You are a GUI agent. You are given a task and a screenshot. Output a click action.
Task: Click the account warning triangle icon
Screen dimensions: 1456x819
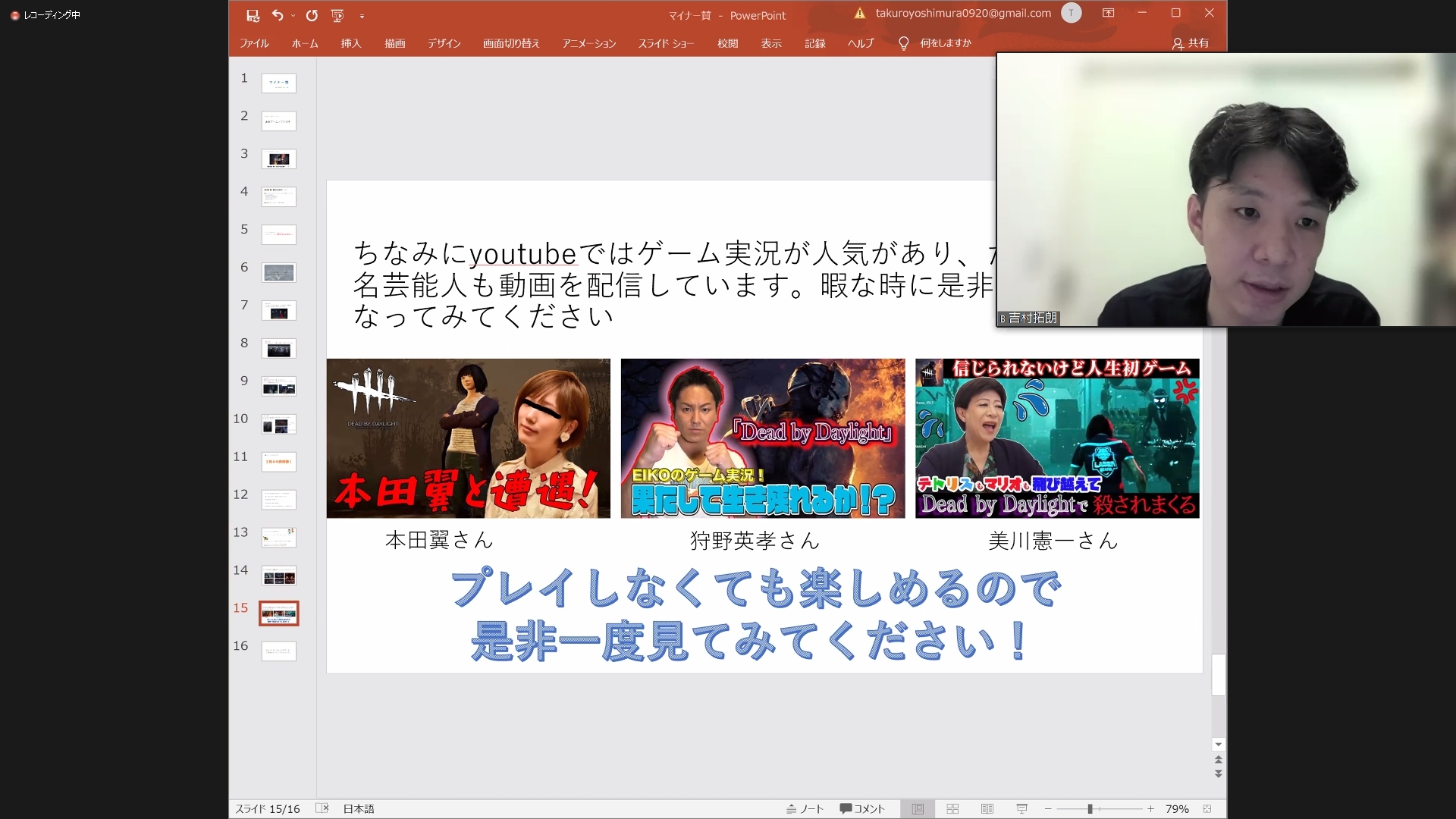859,13
